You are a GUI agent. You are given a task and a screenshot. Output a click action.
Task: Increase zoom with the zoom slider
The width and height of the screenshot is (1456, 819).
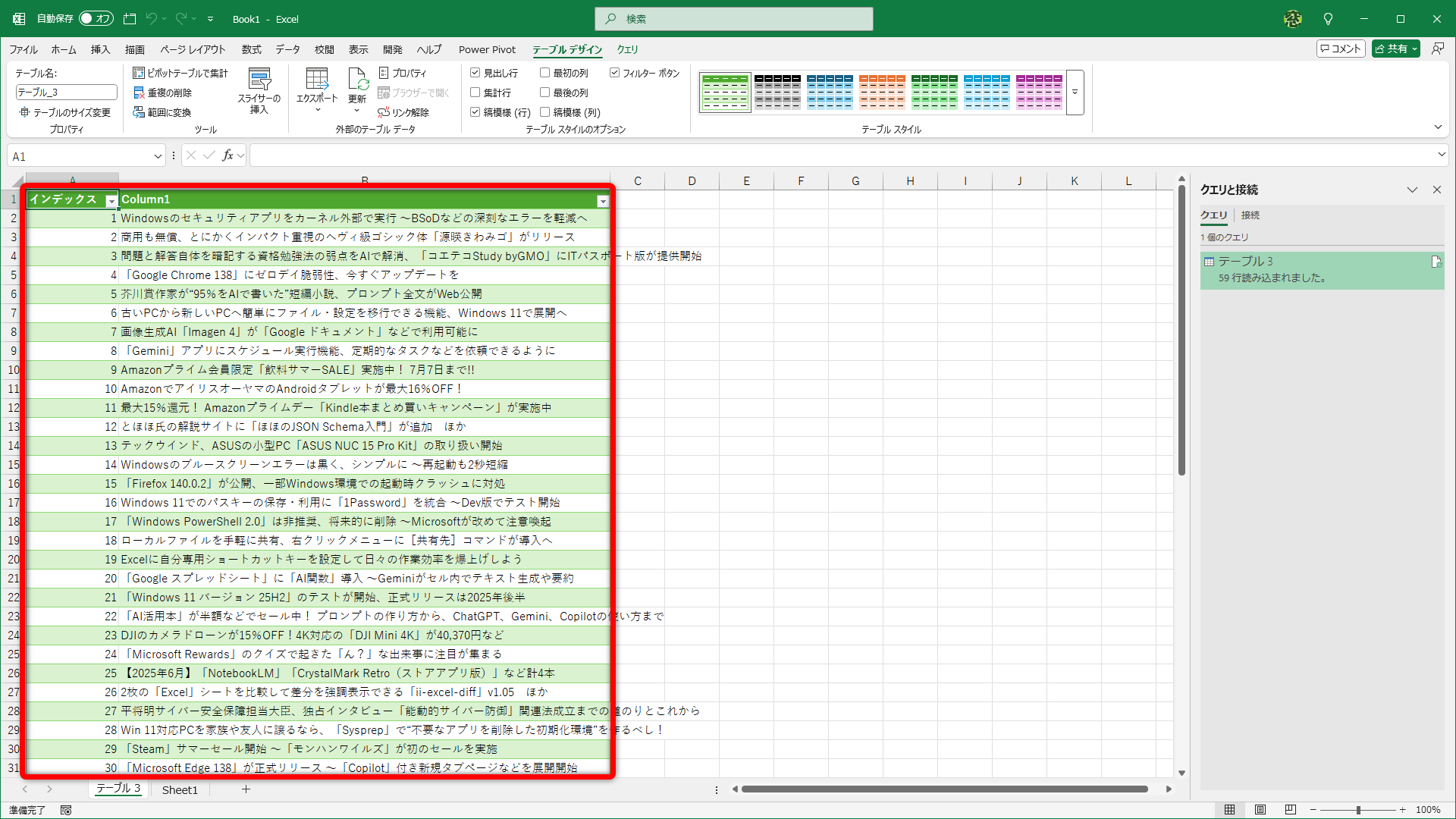pyautogui.click(x=1401, y=809)
